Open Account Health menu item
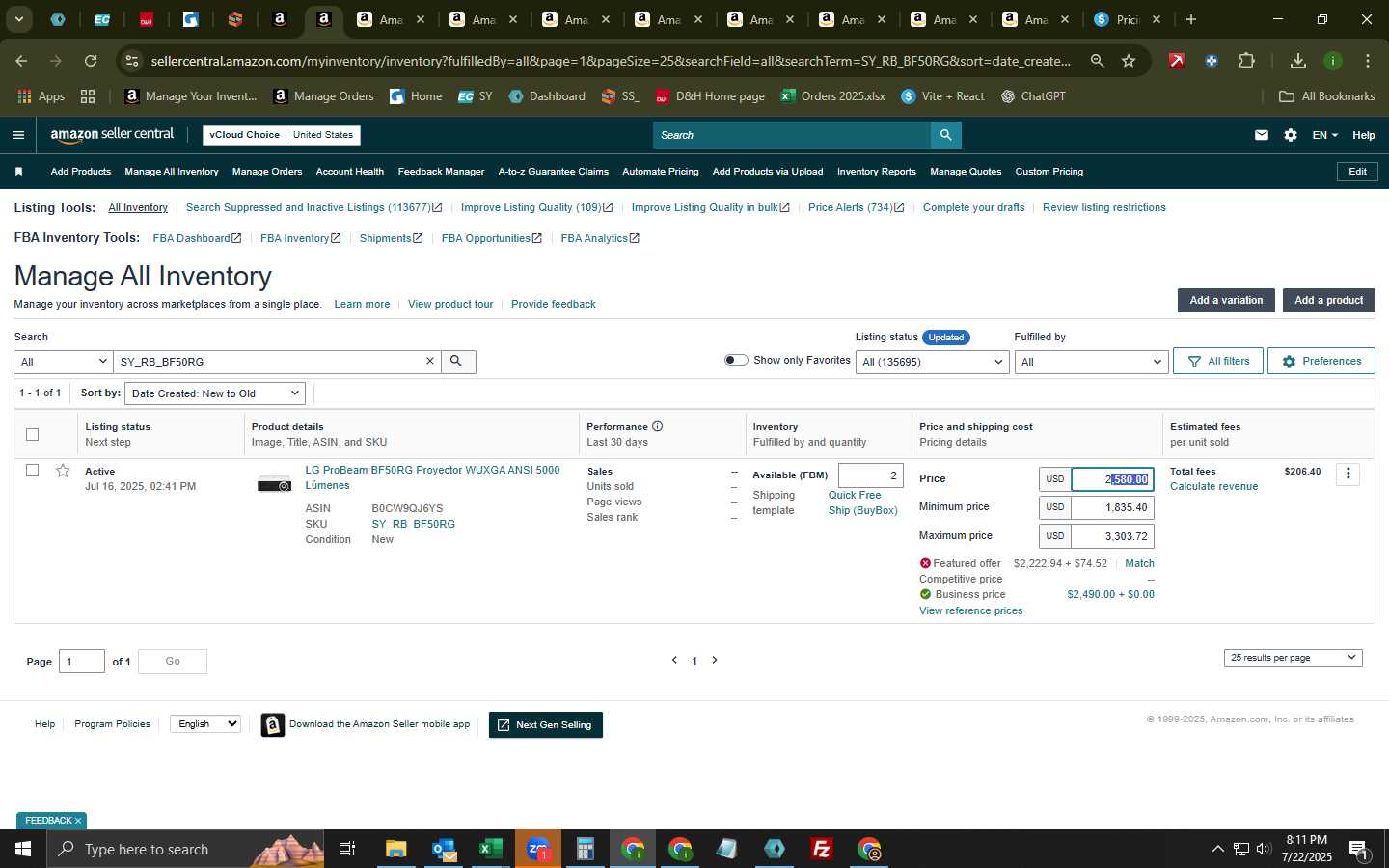 [350, 172]
